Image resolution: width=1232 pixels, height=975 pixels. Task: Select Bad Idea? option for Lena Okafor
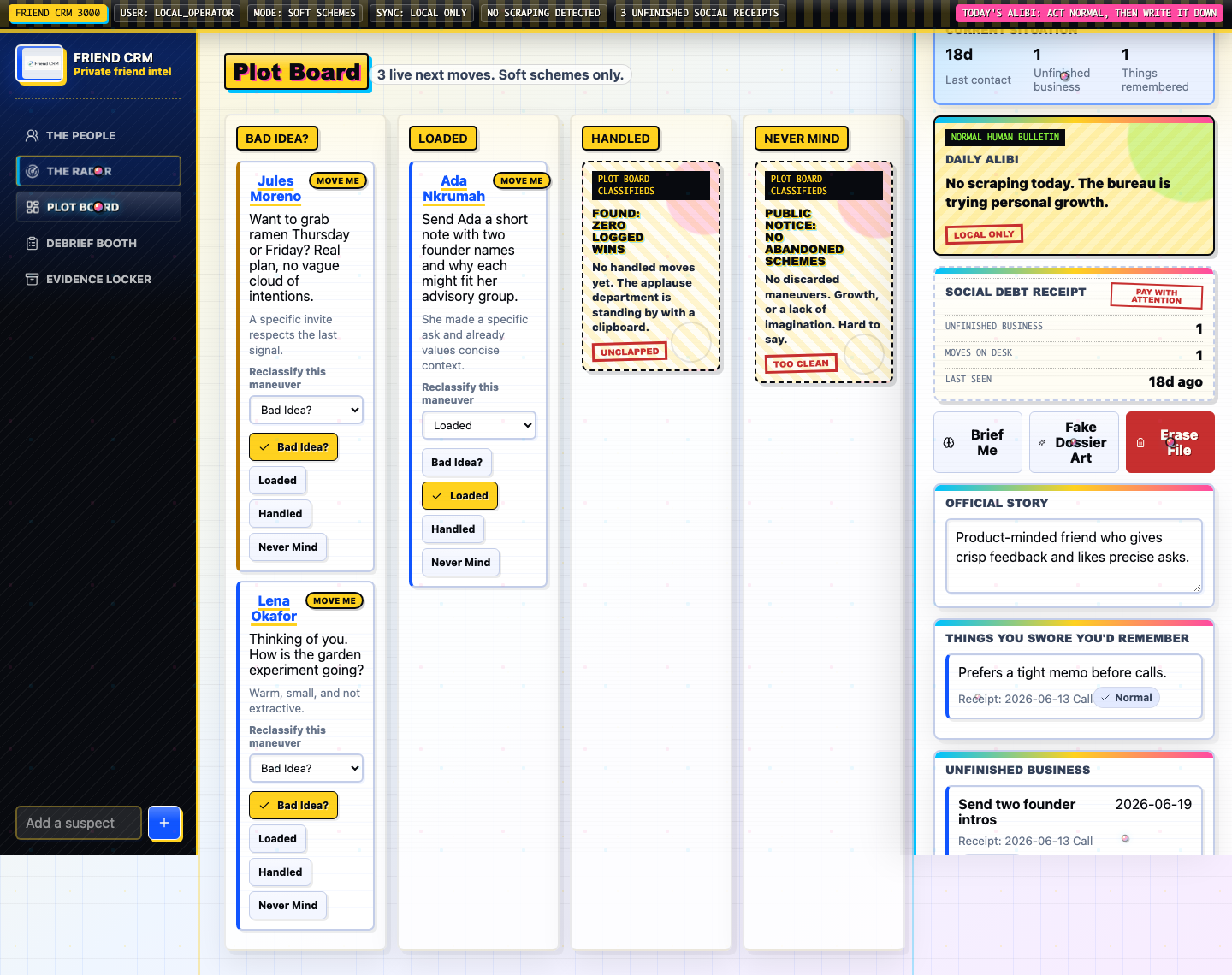tap(293, 805)
